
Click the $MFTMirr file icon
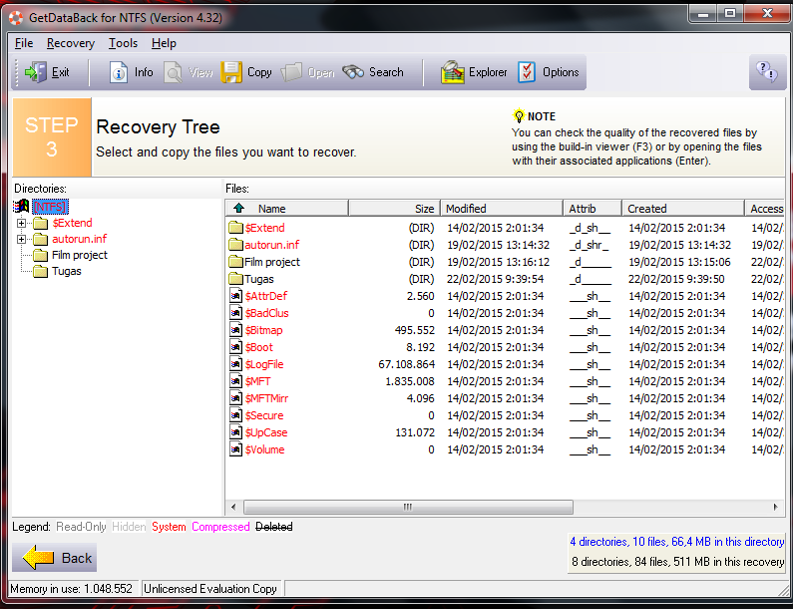click(236, 399)
